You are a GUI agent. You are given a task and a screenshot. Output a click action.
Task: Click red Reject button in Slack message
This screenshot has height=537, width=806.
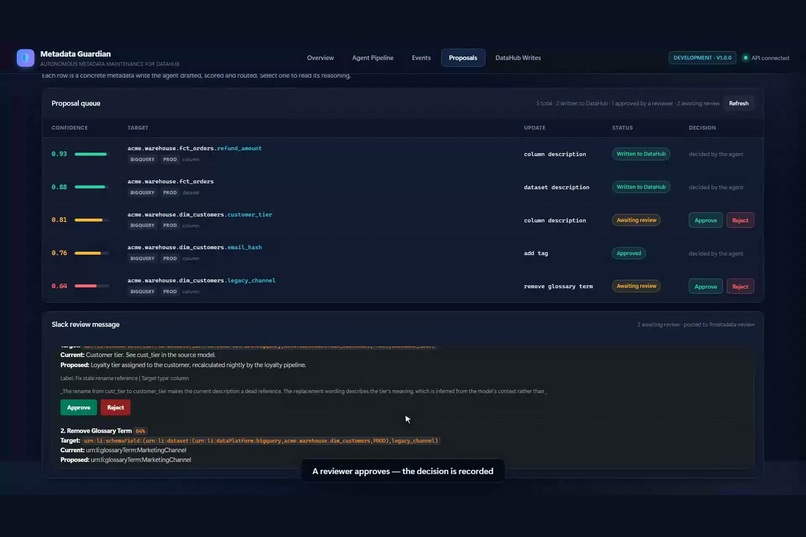click(x=116, y=408)
